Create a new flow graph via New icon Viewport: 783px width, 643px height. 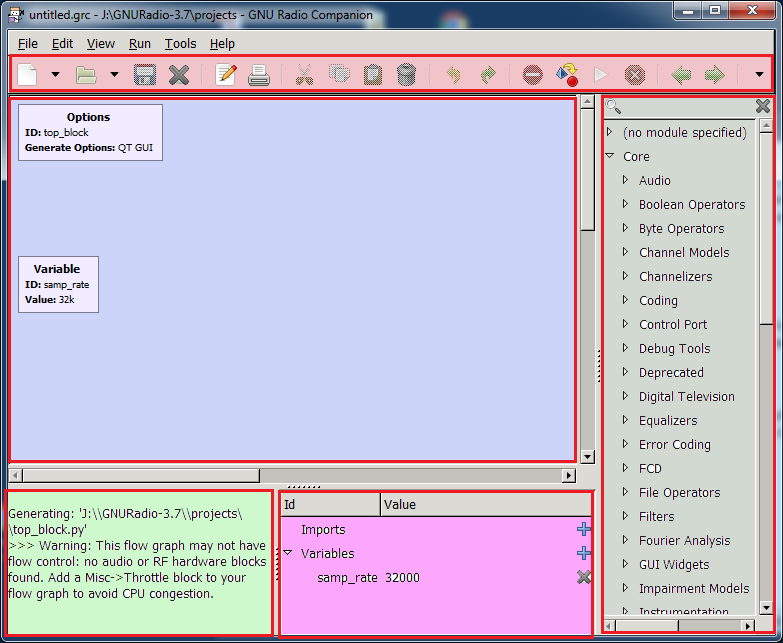click(27, 74)
